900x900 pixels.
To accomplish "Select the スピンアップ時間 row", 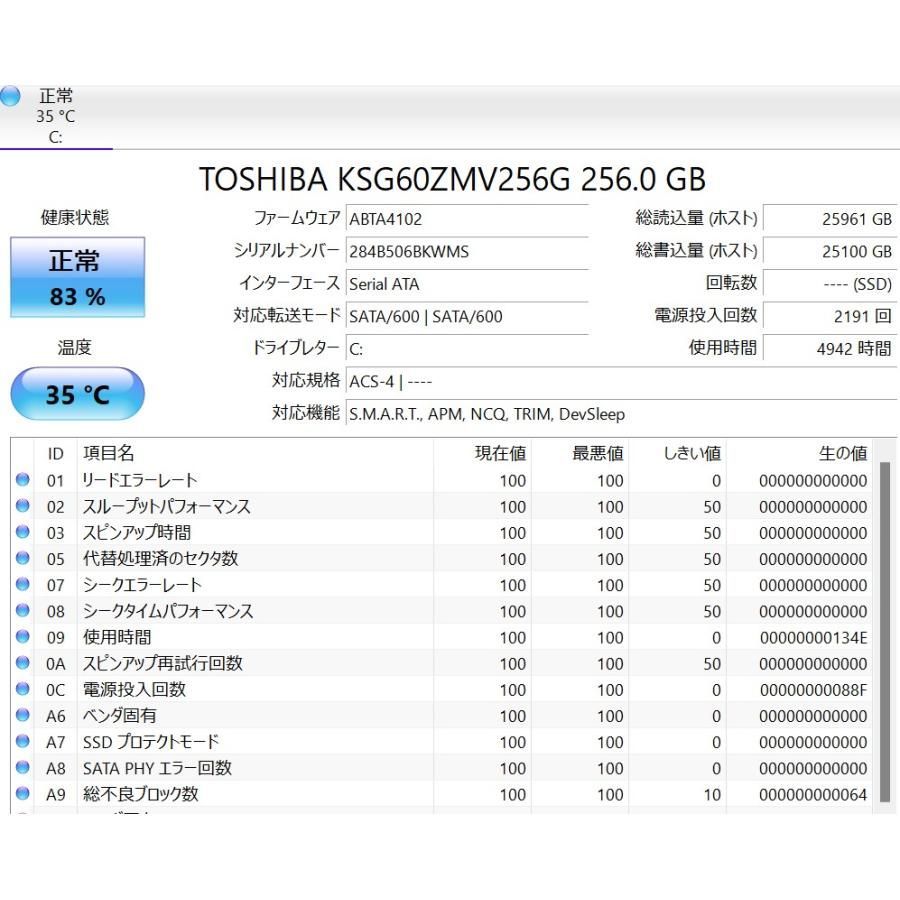I will (x=442, y=532).
